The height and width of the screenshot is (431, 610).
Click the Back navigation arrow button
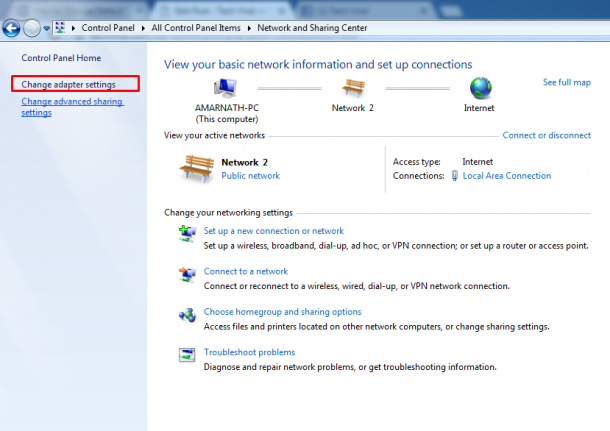pyautogui.click(x=13, y=28)
